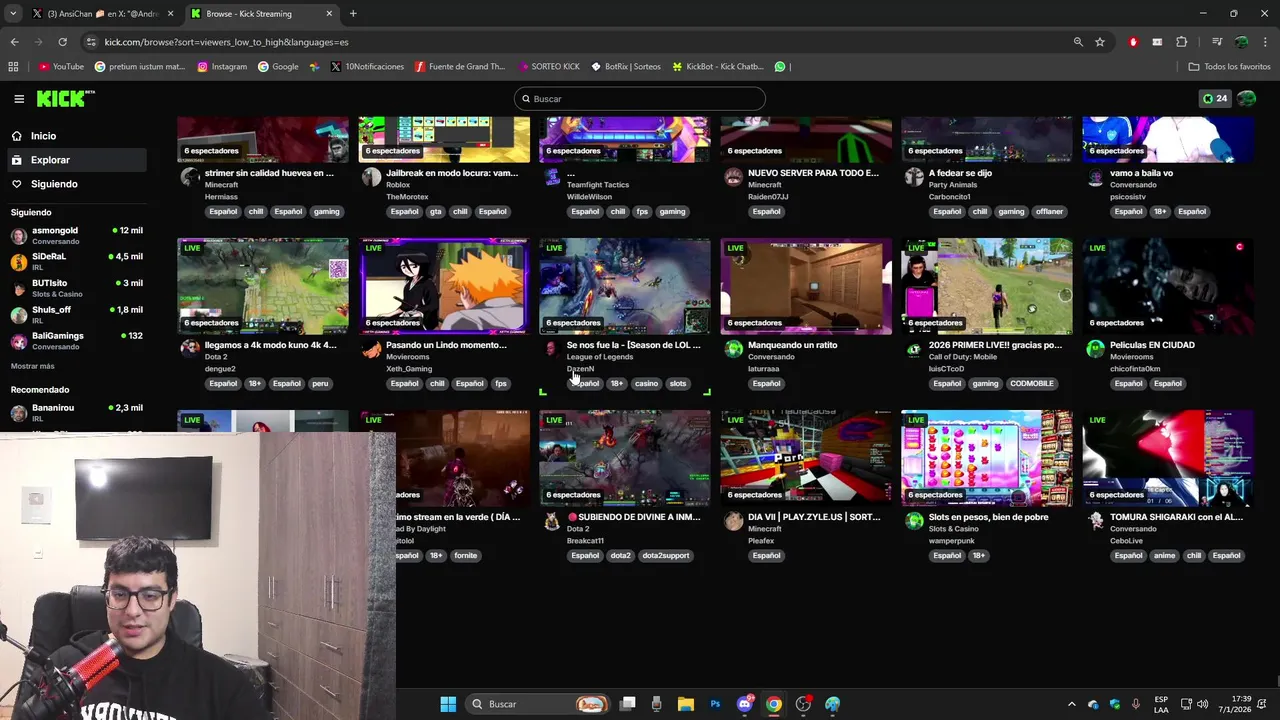Click chicofinta0km streamer avatar
This screenshot has height=720, width=1280.
coord(1095,349)
